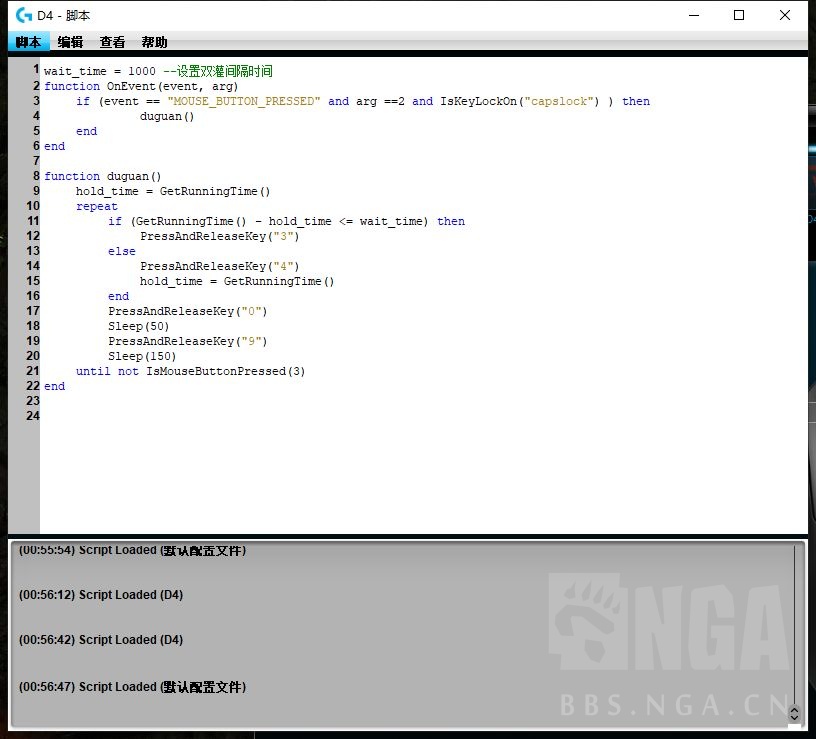The image size is (816, 739).
Task: Click the Logitech G logo icon
Action: 23,15
